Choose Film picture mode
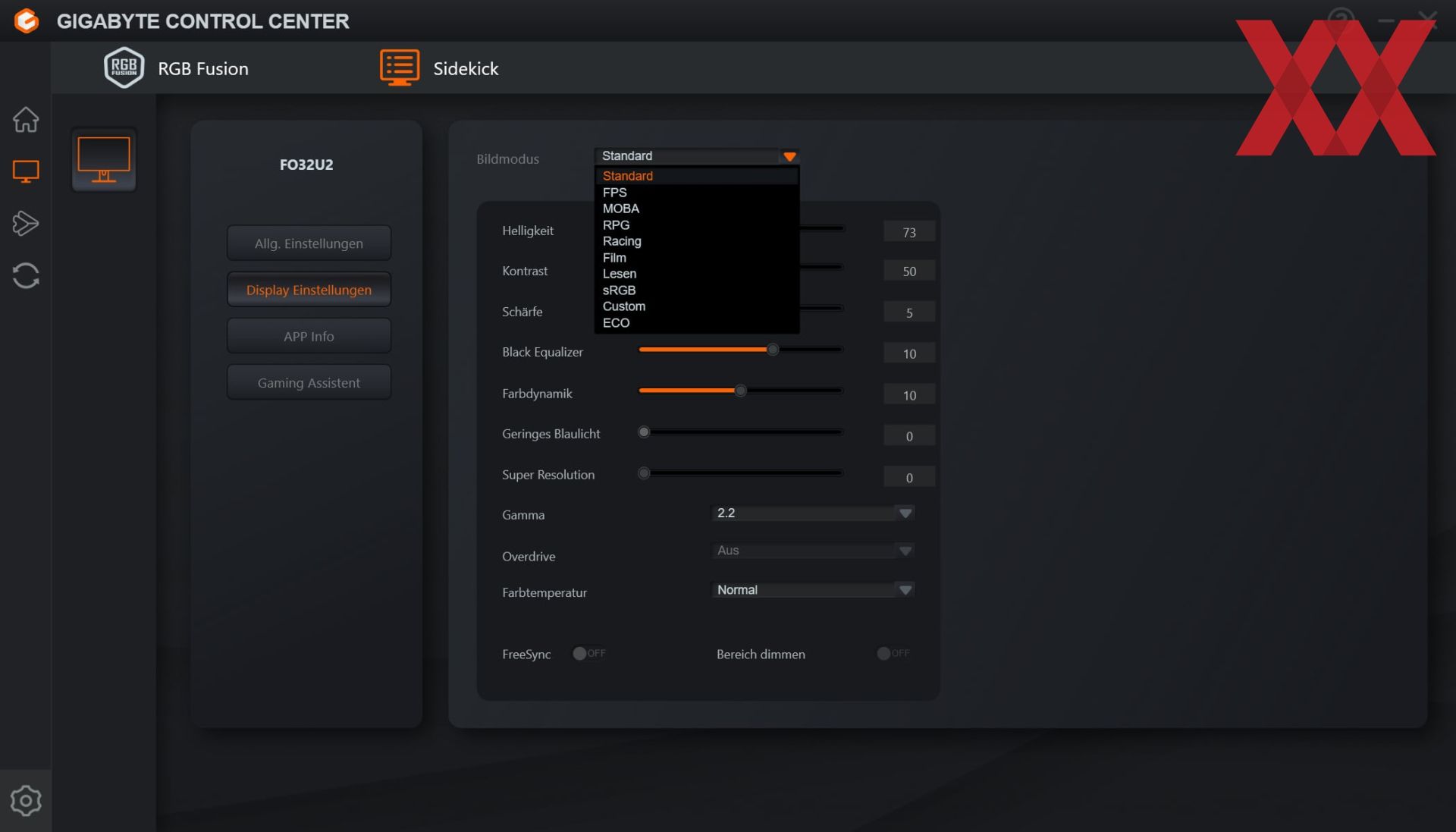The width and height of the screenshot is (1456, 832). click(x=696, y=258)
